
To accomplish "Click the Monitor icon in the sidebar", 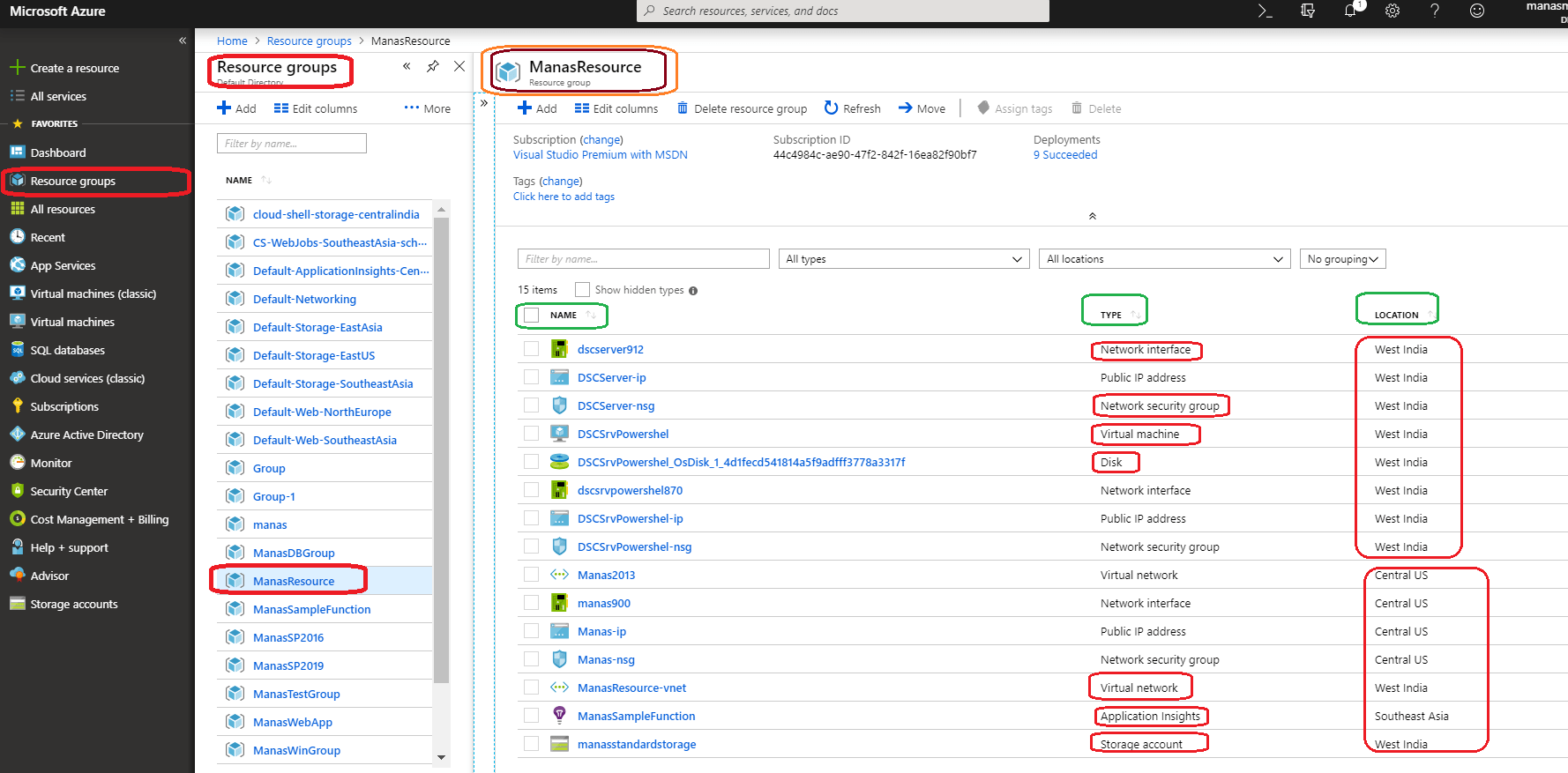I will (x=17, y=462).
